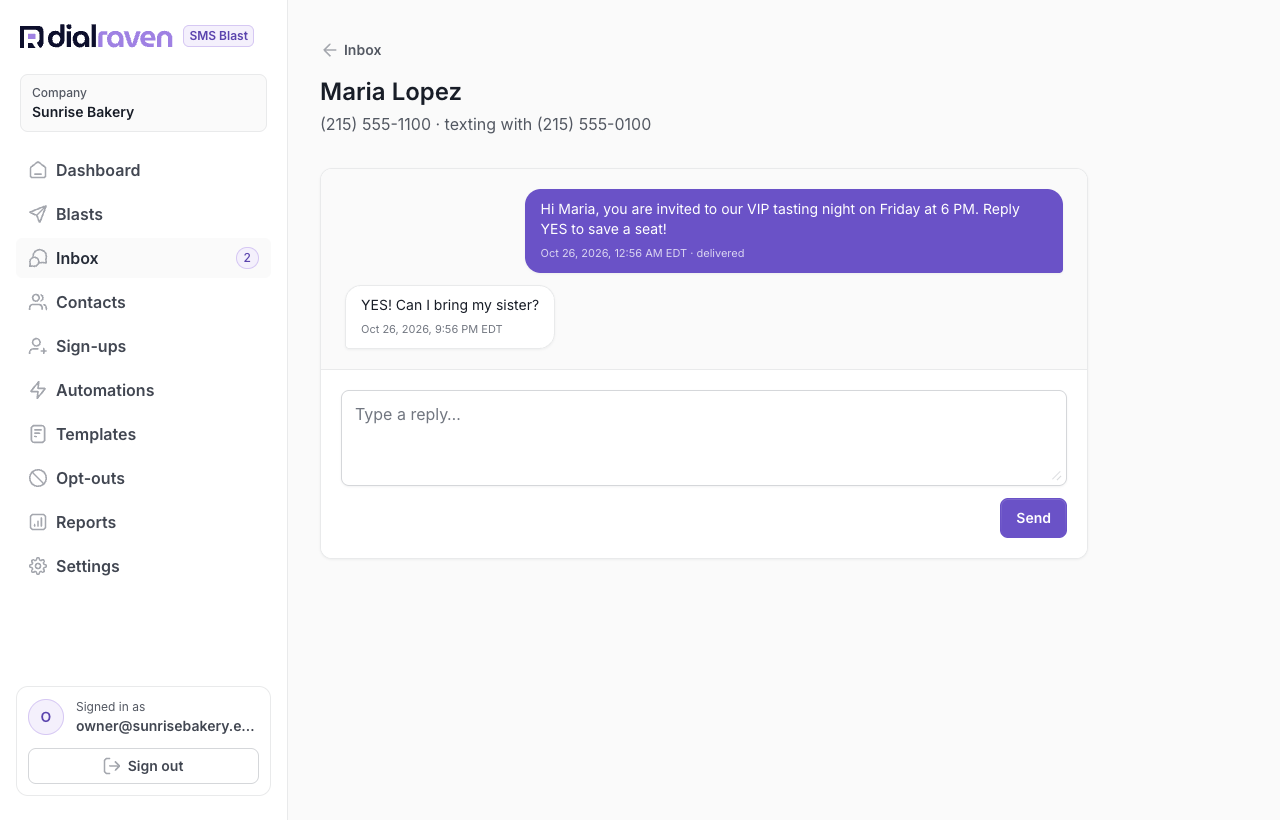The image size is (1280, 820).
Task: Click the Sign-ups user-plus icon
Action: coord(38,346)
